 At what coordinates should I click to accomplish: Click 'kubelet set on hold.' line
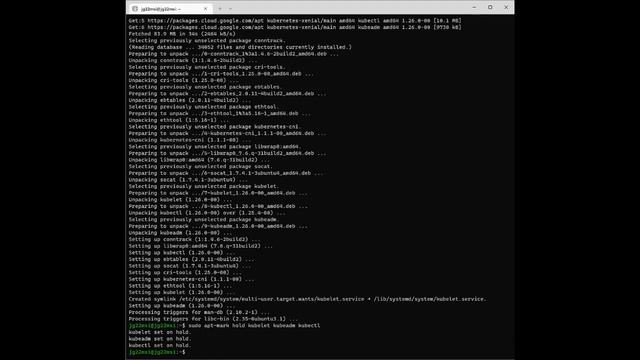coord(160,332)
